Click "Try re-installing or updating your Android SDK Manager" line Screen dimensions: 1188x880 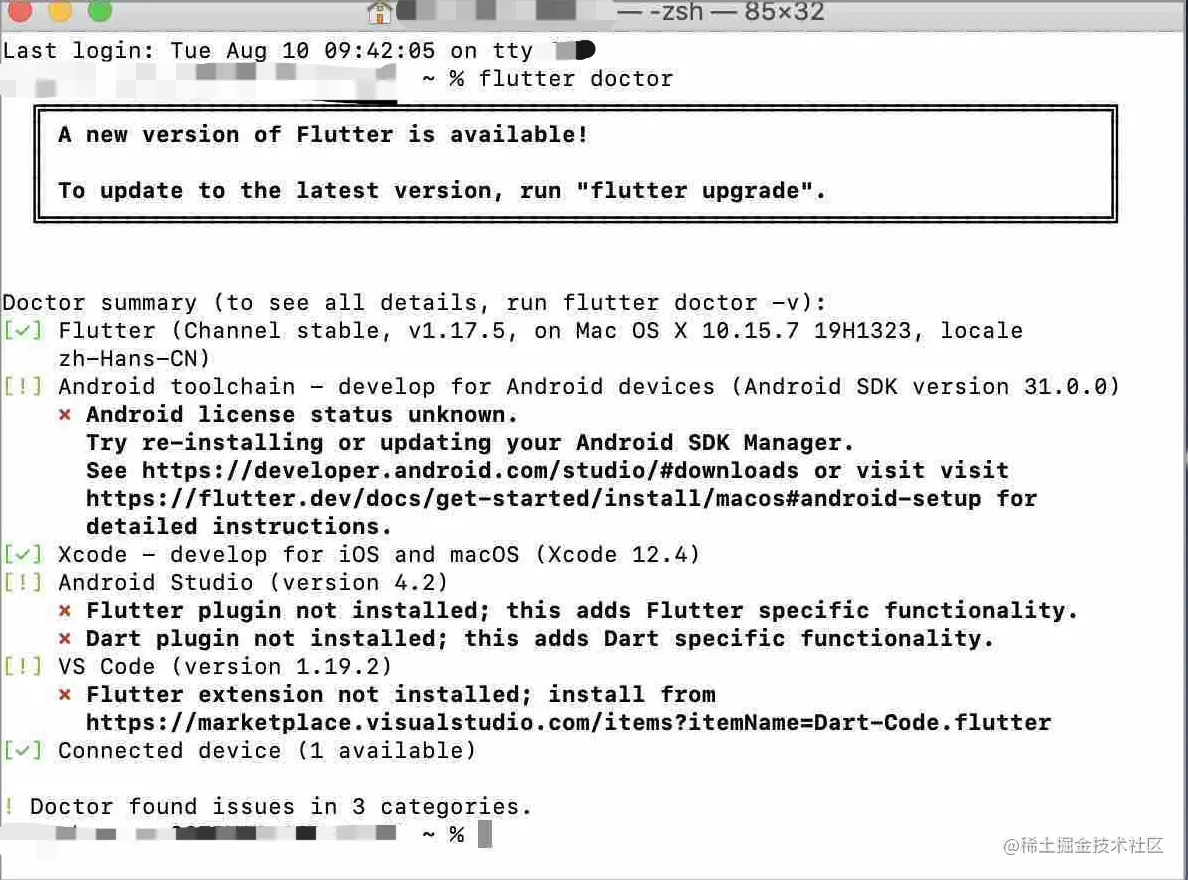point(470,443)
